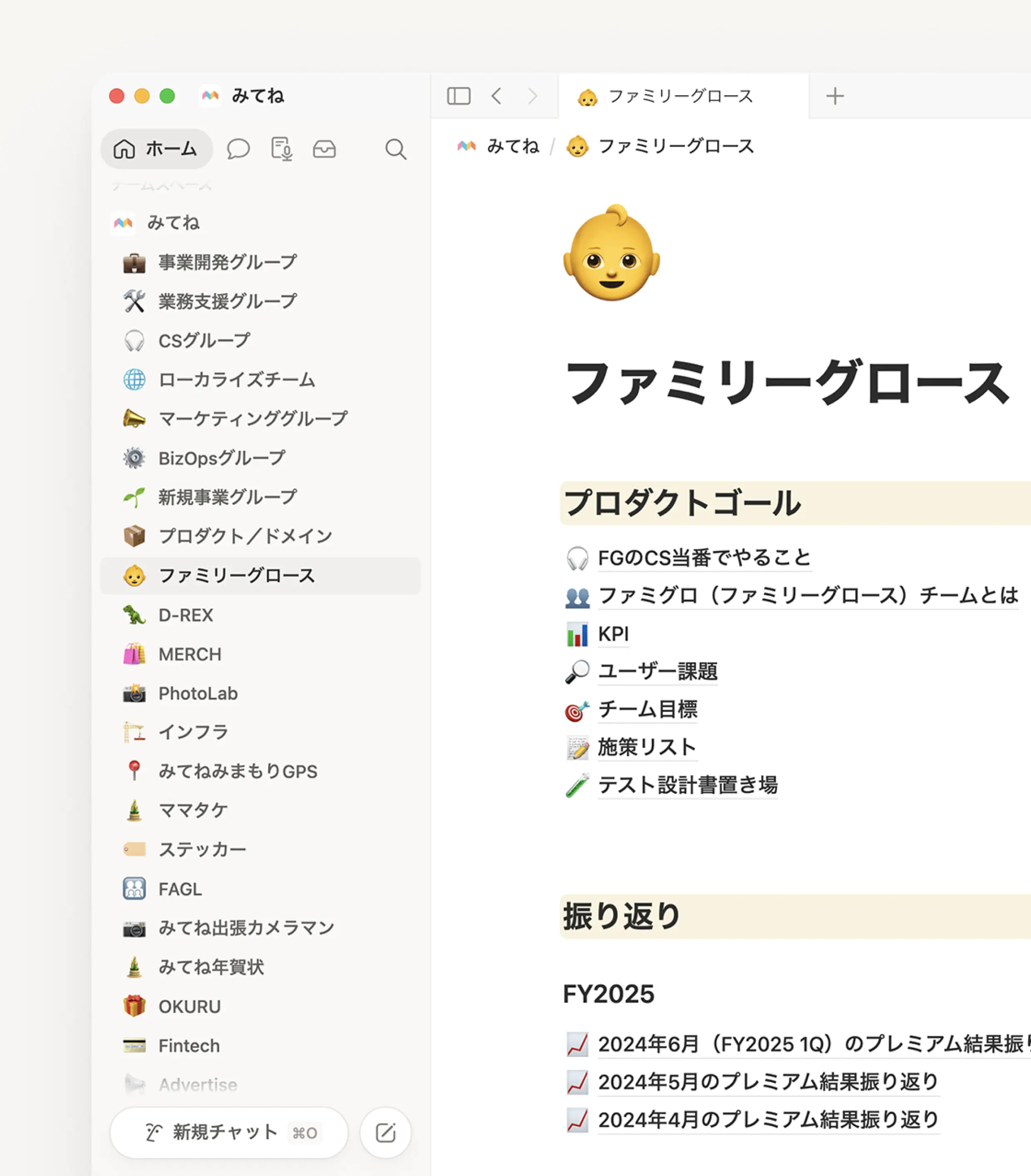Open インフラ in the sidebar
This screenshot has width=1031, height=1176.
pos(260,732)
